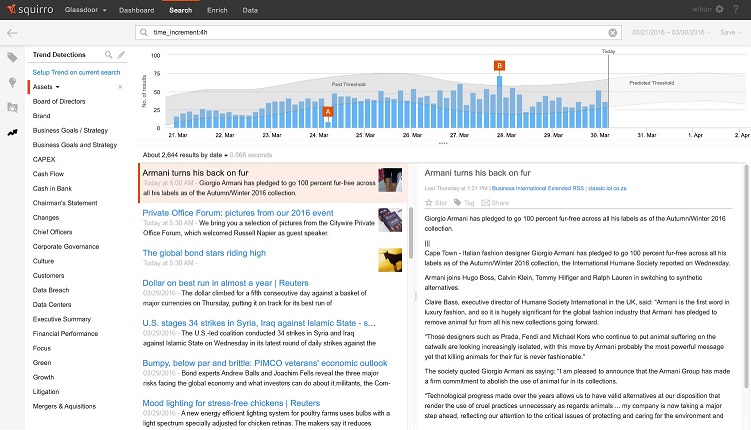Click marker B on the trend chart
Screen dimensions: 751x430
[499, 65]
